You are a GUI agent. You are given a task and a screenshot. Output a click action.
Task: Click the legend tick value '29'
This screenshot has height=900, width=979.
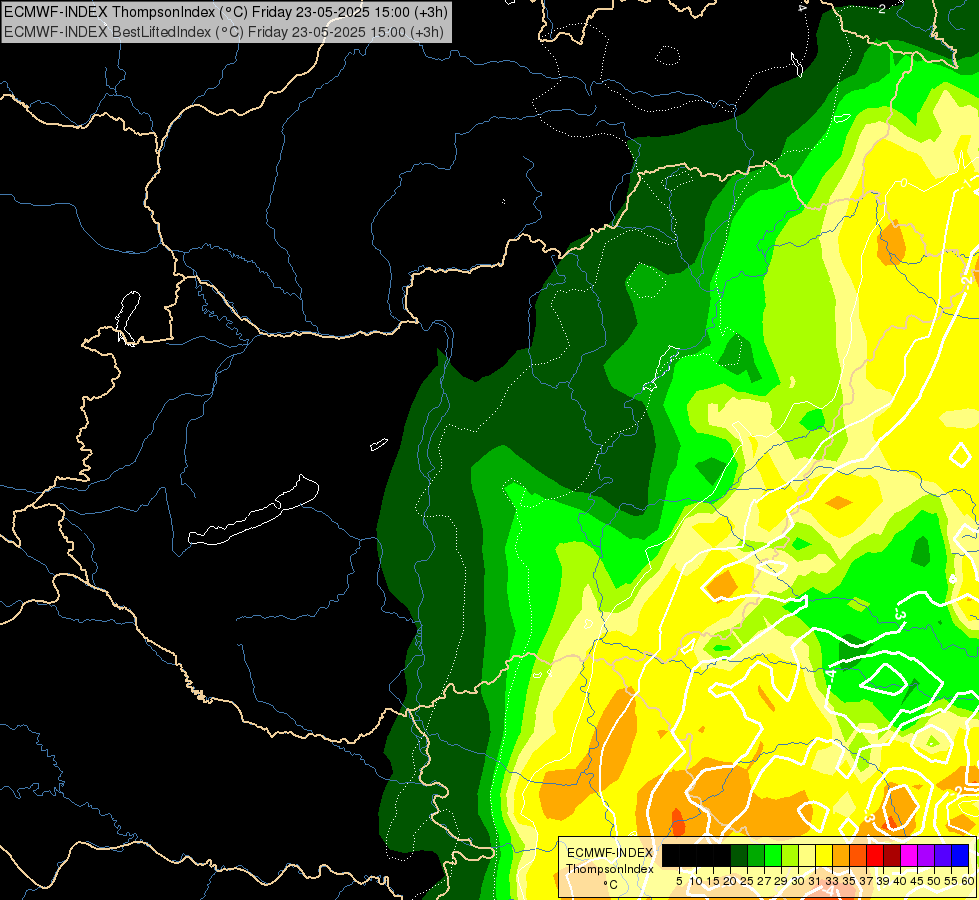tap(781, 881)
